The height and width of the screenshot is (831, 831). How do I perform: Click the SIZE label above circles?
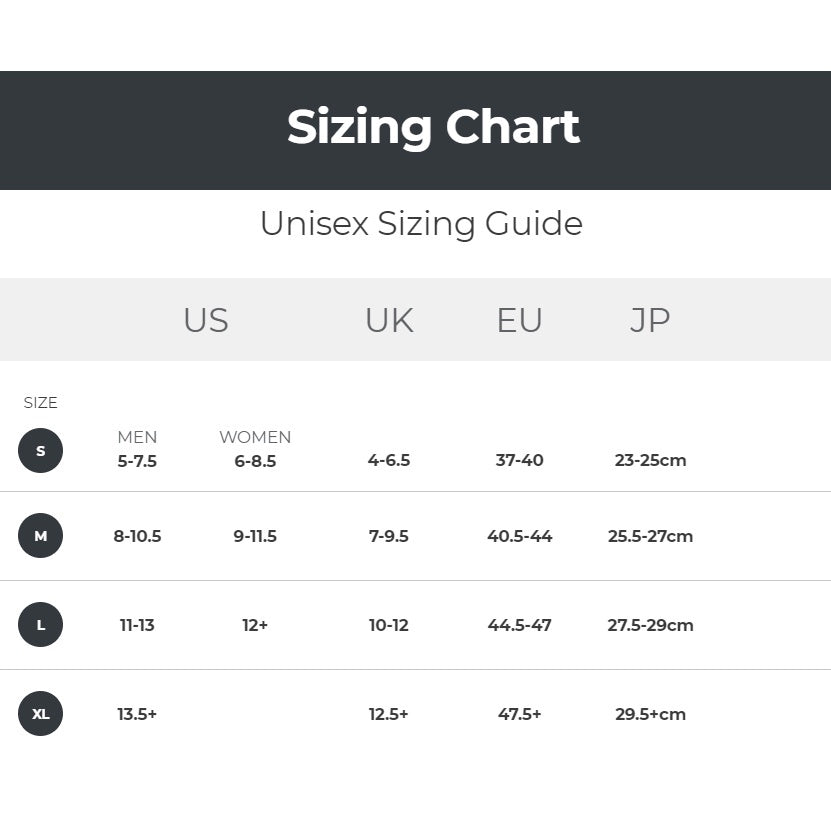[x=41, y=403]
